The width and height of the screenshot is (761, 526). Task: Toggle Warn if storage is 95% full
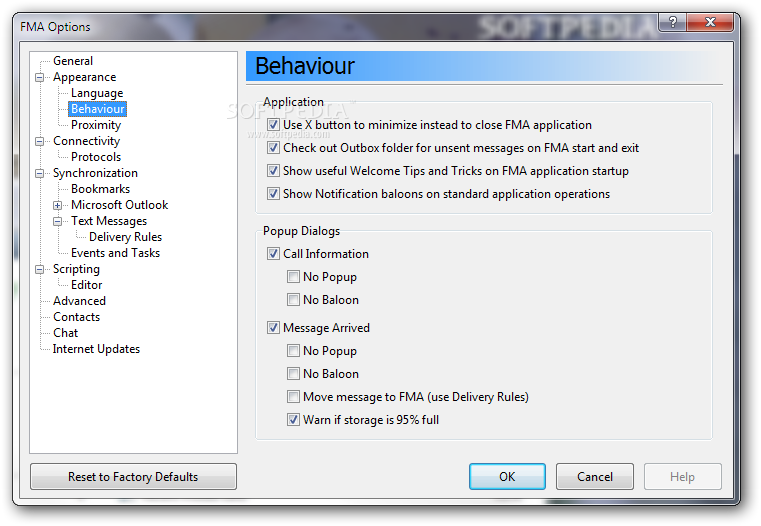pos(293,420)
